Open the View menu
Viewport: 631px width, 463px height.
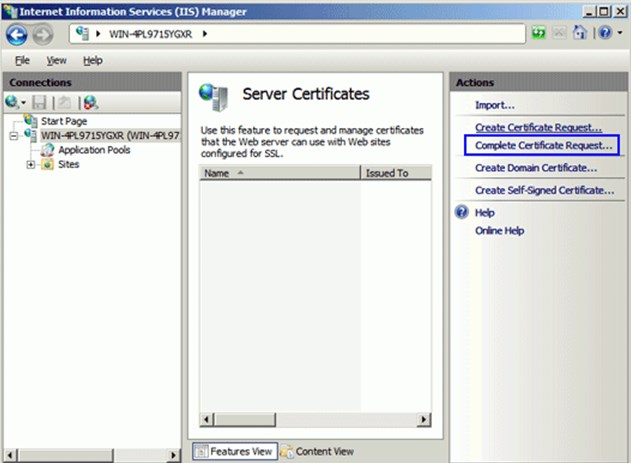click(56, 60)
